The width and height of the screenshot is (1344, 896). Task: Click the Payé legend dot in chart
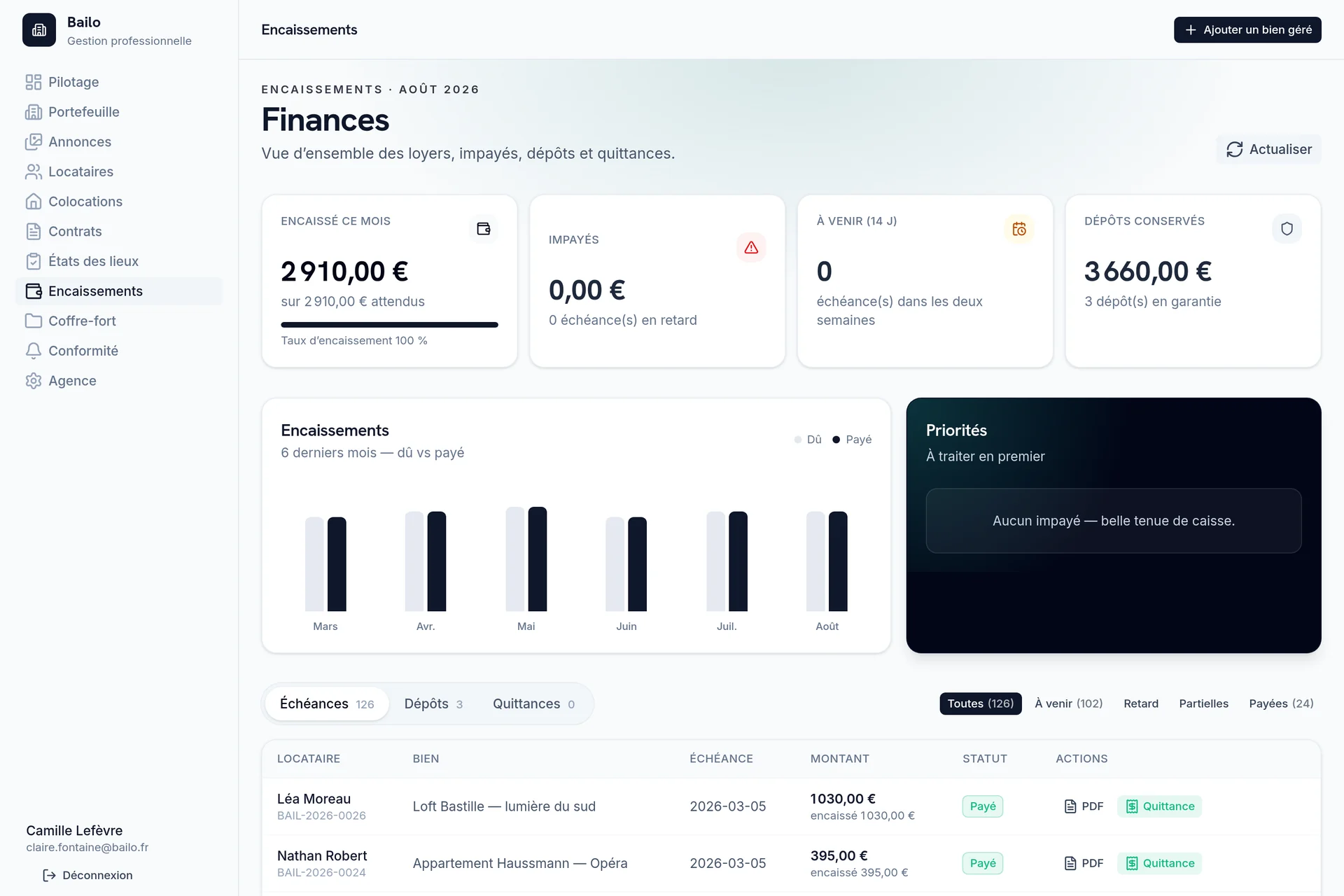coord(836,440)
